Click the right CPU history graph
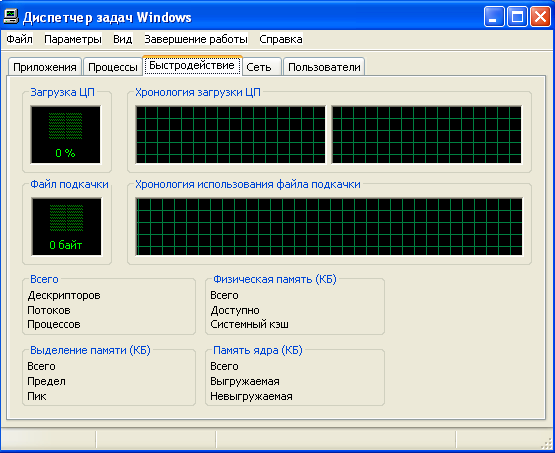The image size is (555, 453). click(427, 134)
